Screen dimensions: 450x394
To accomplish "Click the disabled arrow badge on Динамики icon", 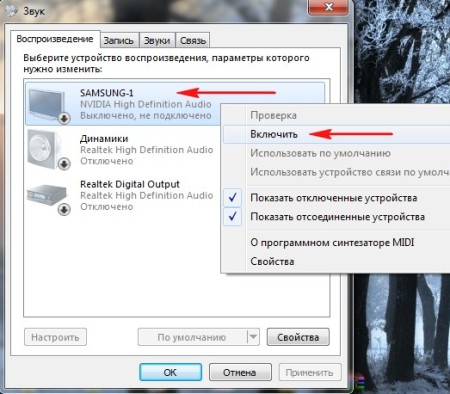I will point(64,164).
